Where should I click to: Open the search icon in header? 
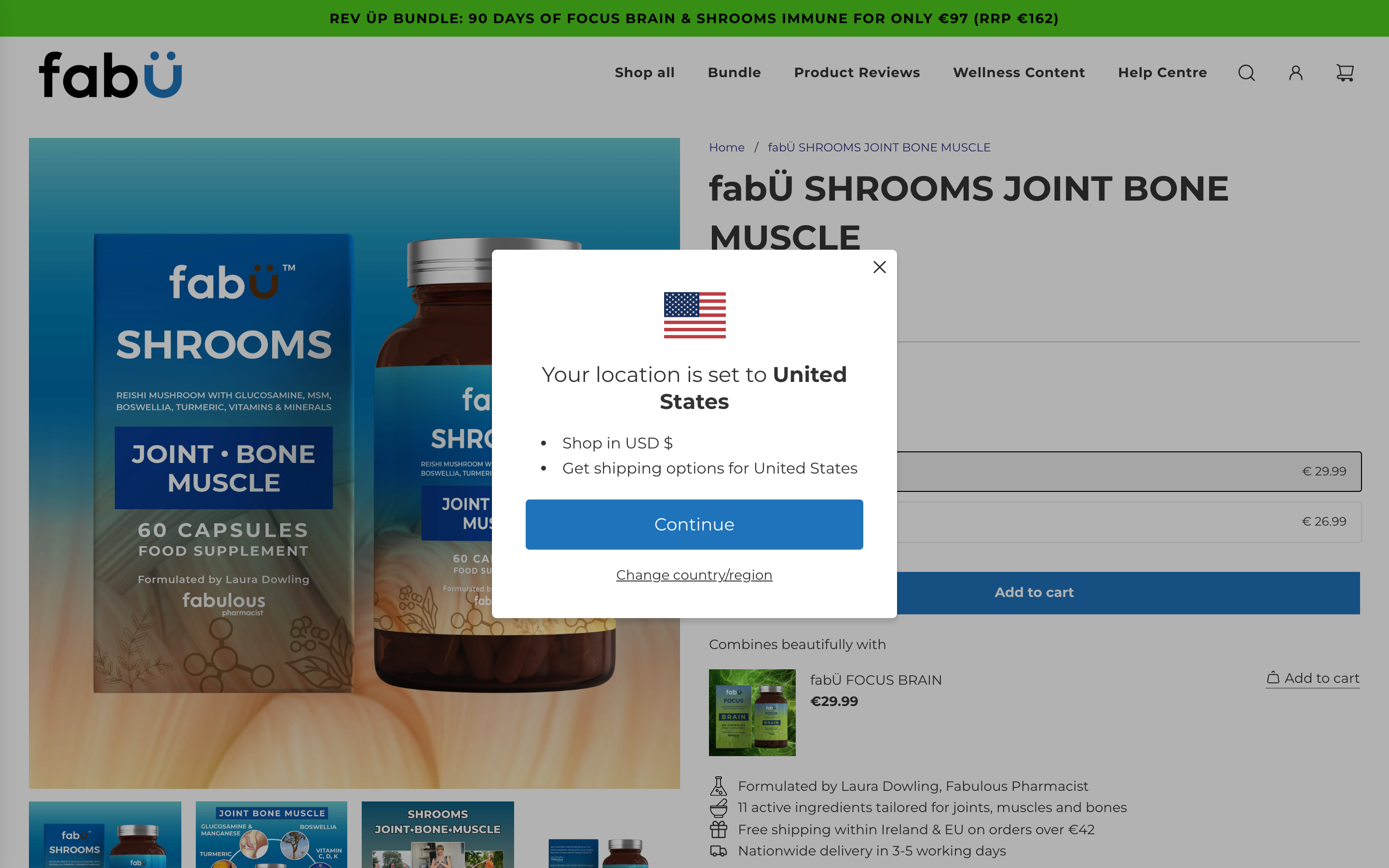(1246, 73)
